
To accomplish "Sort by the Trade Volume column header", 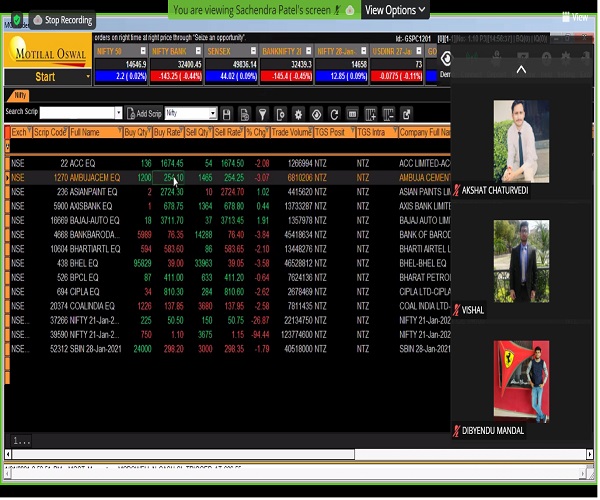I will click(x=292, y=132).
